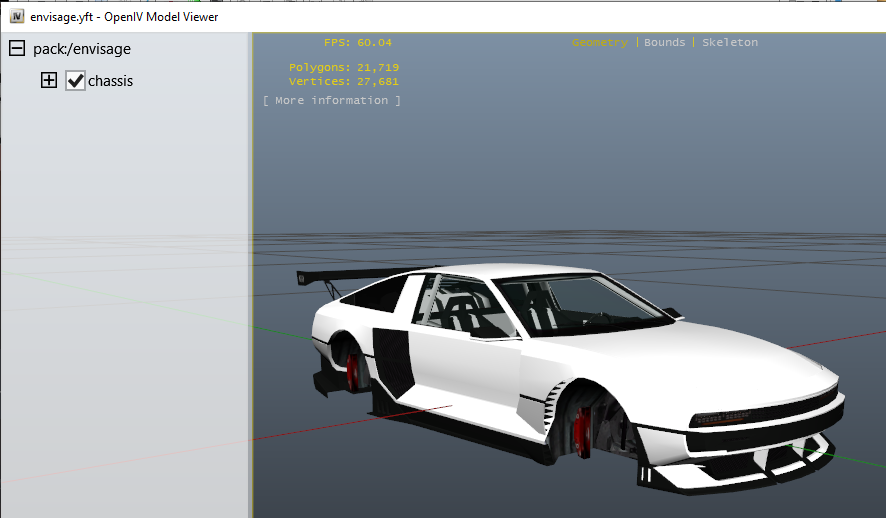Expand the chassis node
Viewport: 886px width, 518px height.
click(48, 80)
